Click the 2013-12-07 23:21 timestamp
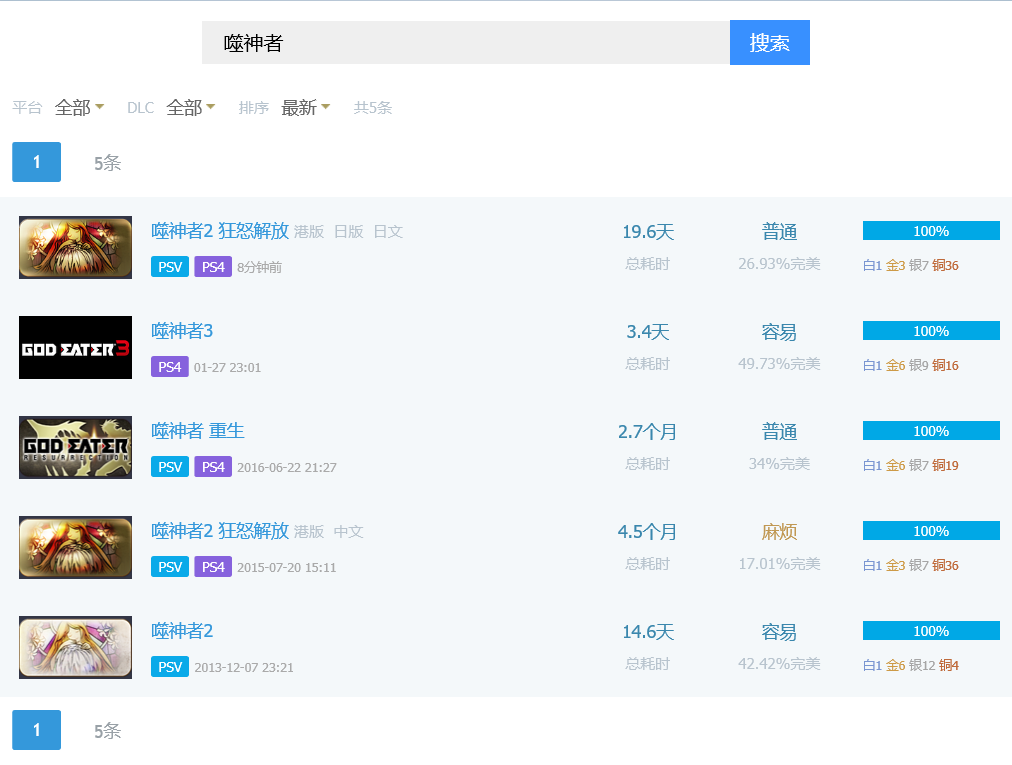 [244, 668]
